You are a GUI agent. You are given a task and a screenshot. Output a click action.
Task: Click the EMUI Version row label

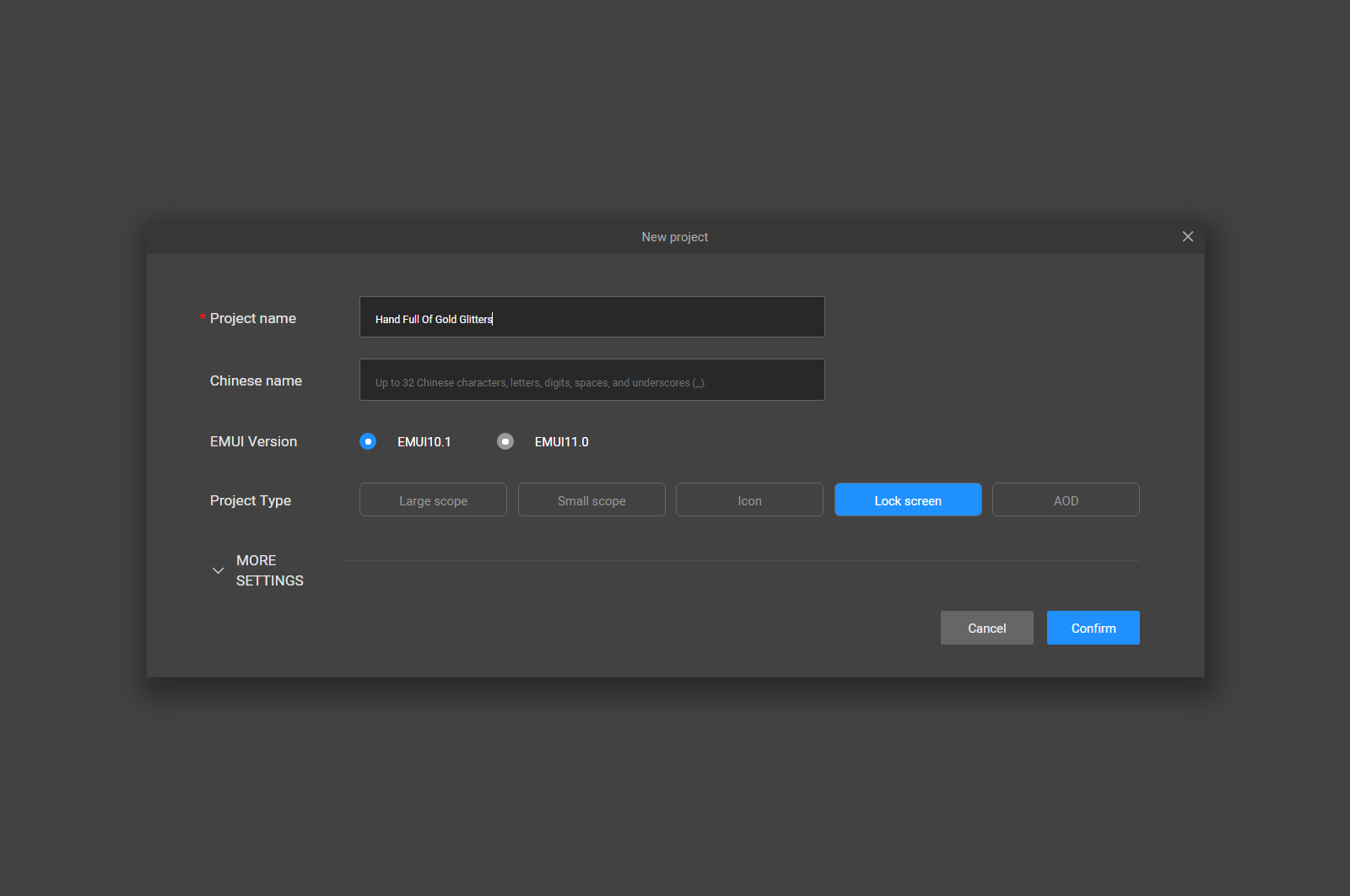click(253, 442)
